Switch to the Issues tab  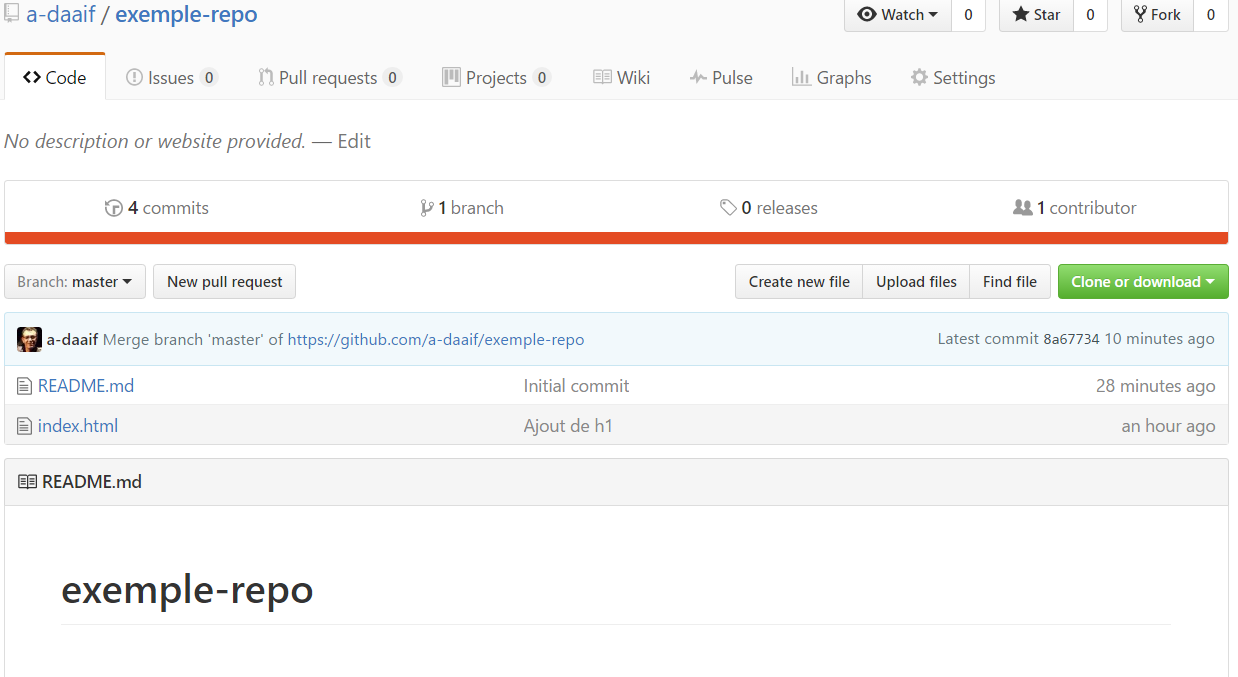tap(171, 78)
